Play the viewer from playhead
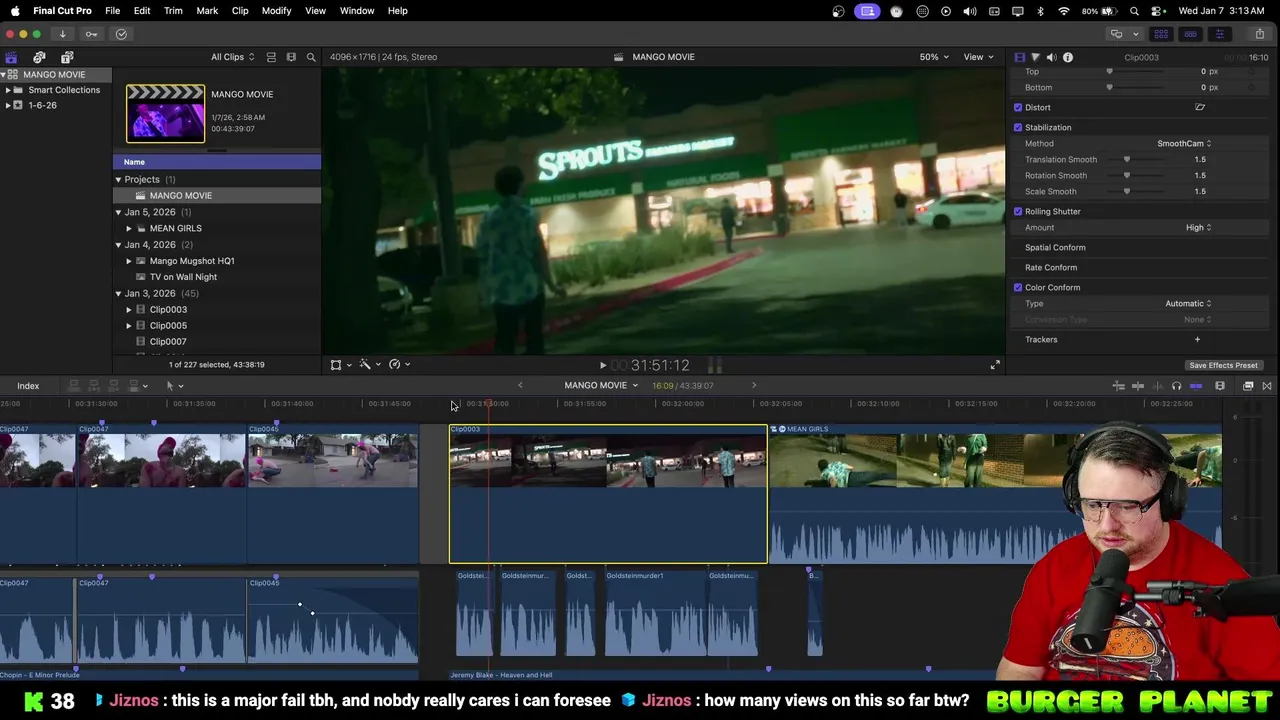The height and width of the screenshot is (720, 1280). [x=602, y=366]
